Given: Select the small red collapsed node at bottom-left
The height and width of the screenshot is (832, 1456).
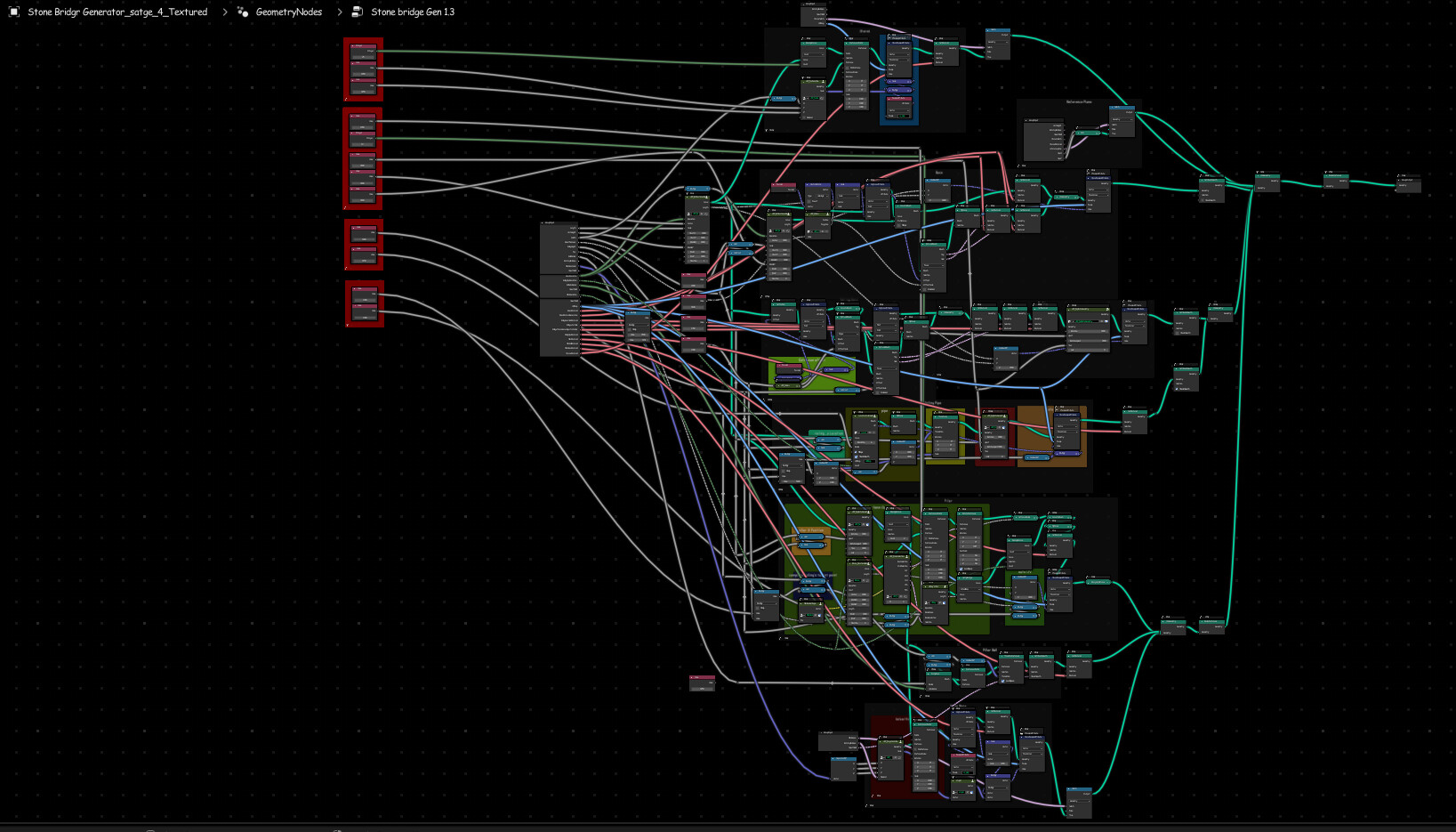Looking at the screenshot, I should pos(703,677).
